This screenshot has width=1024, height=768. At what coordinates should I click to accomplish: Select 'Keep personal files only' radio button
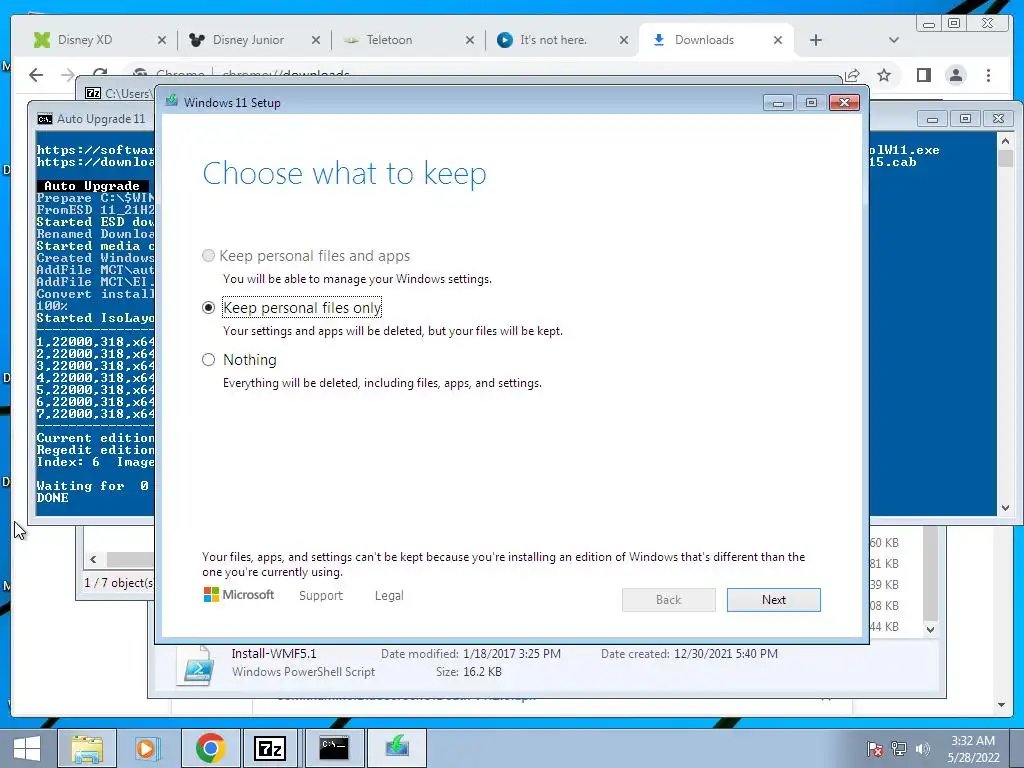[x=208, y=308]
